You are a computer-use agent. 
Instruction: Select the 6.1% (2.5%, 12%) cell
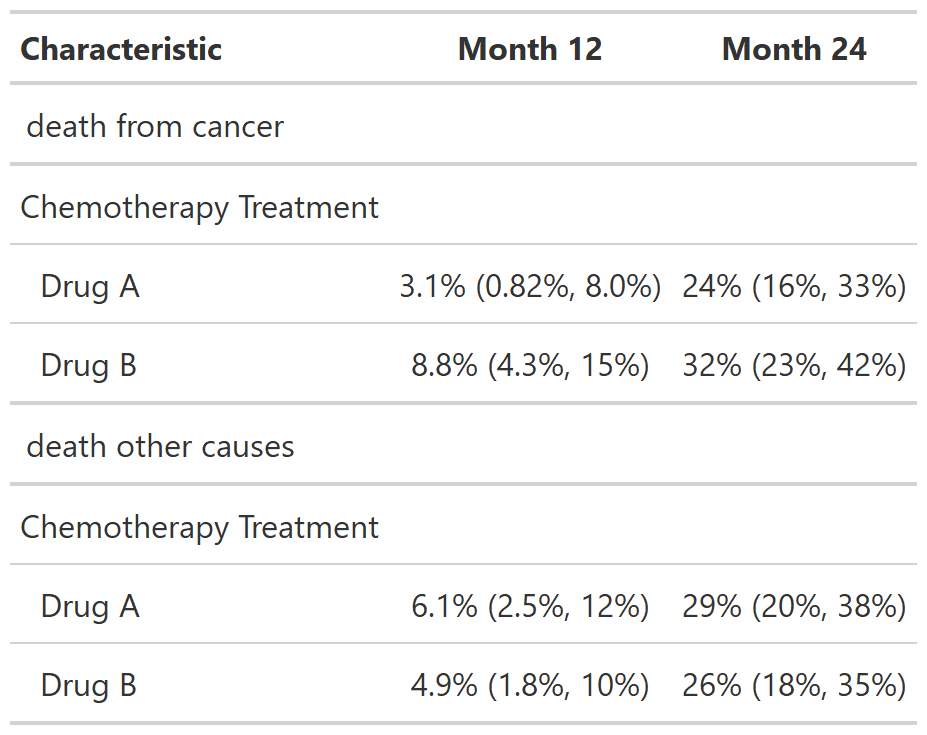(530, 606)
